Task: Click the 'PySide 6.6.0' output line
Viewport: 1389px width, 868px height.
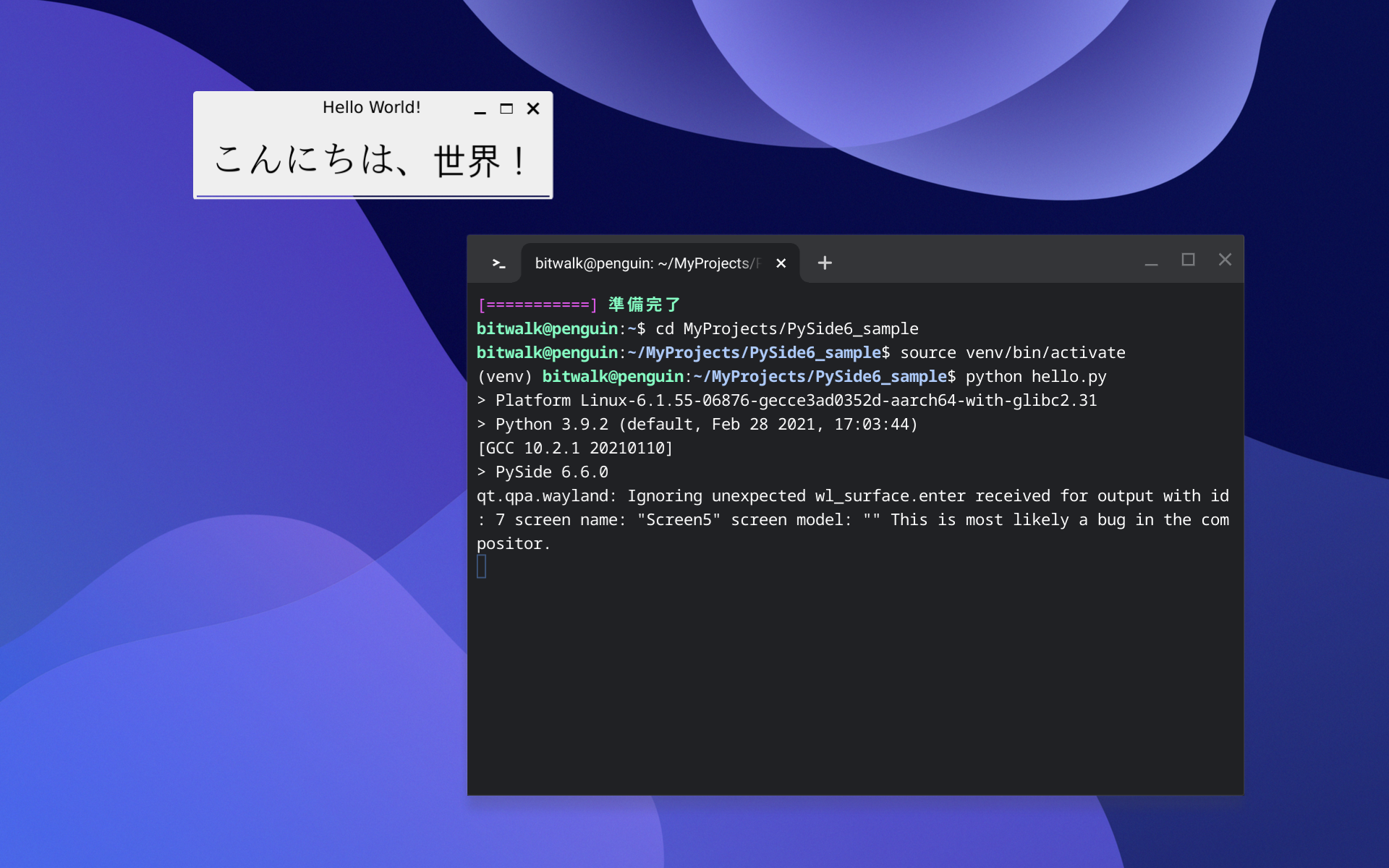Action: 551,472
